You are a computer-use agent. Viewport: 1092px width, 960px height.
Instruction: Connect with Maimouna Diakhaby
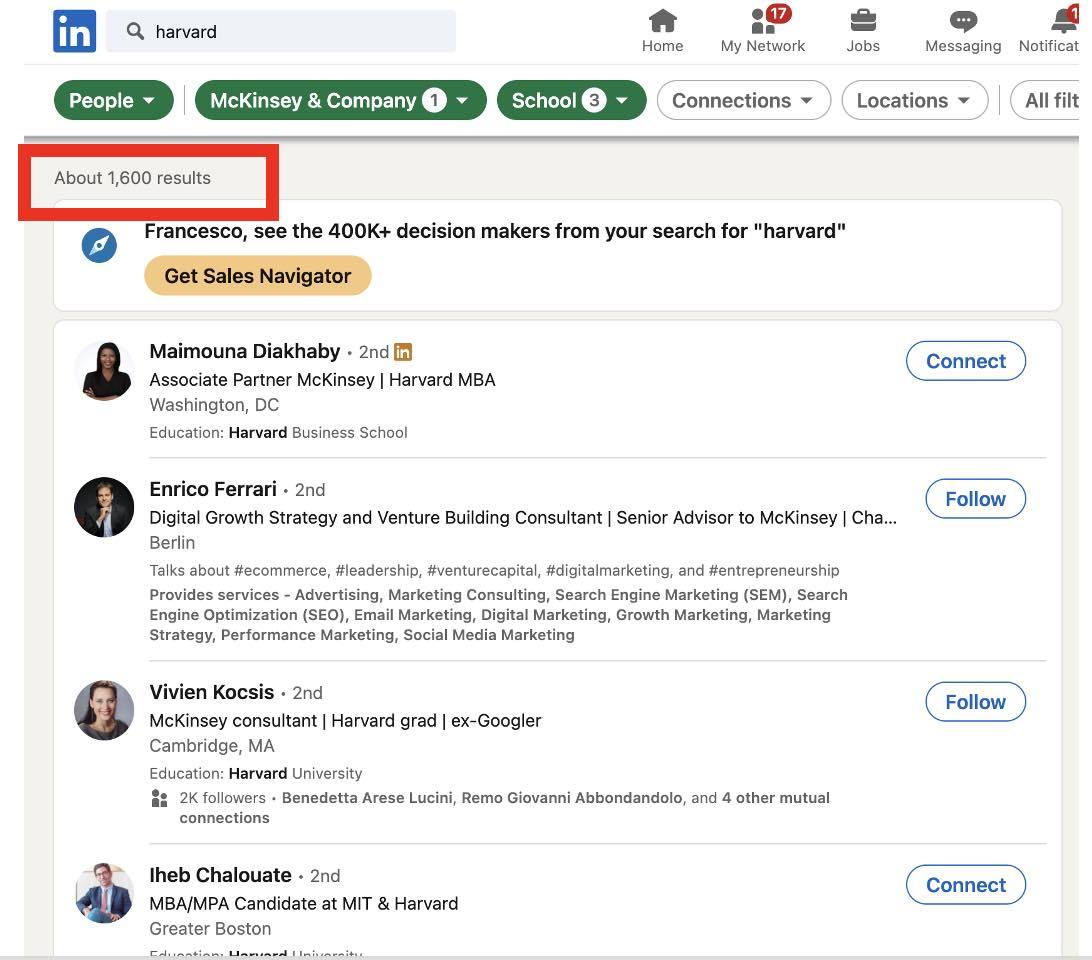[x=966, y=361]
